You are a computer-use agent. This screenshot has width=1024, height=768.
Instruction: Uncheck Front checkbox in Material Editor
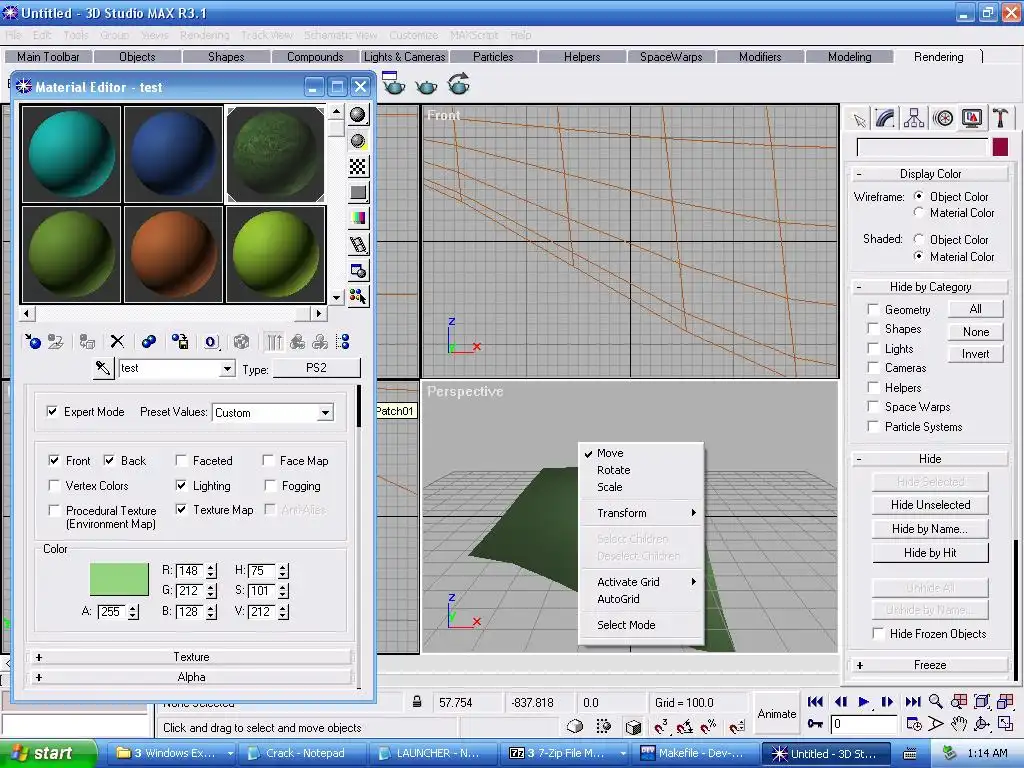54,460
